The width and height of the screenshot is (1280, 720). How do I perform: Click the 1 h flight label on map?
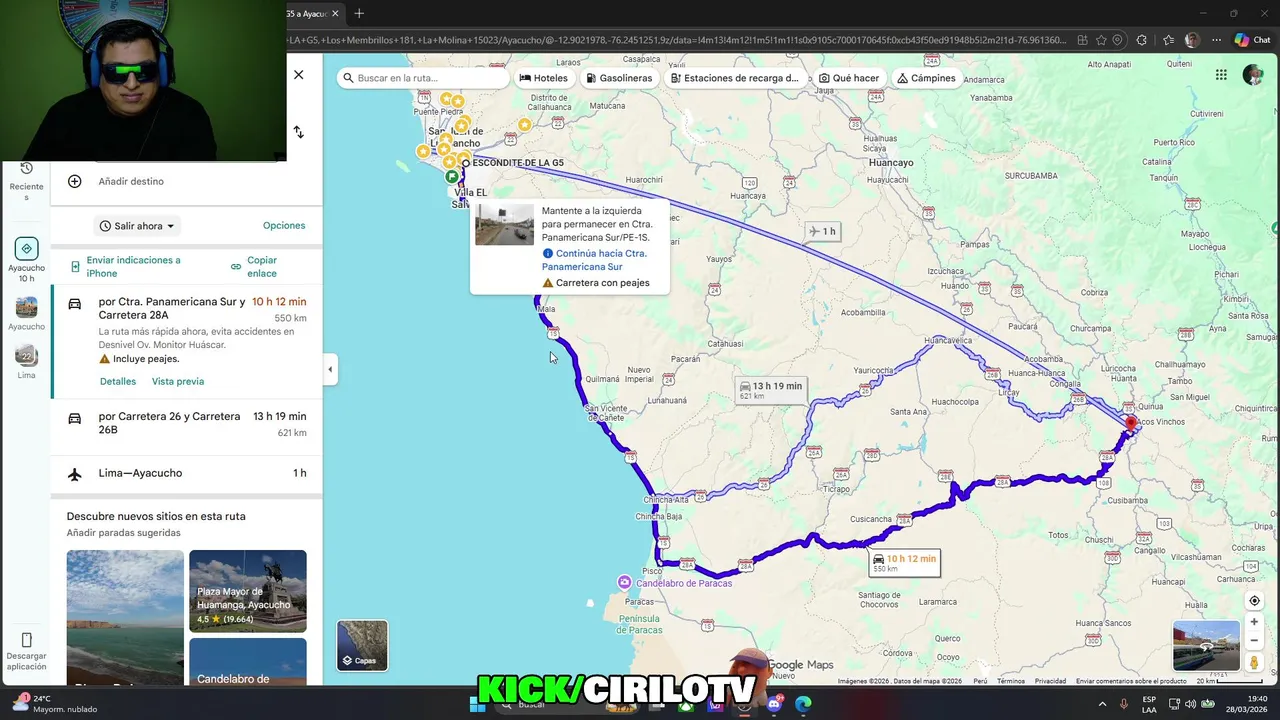[822, 231]
